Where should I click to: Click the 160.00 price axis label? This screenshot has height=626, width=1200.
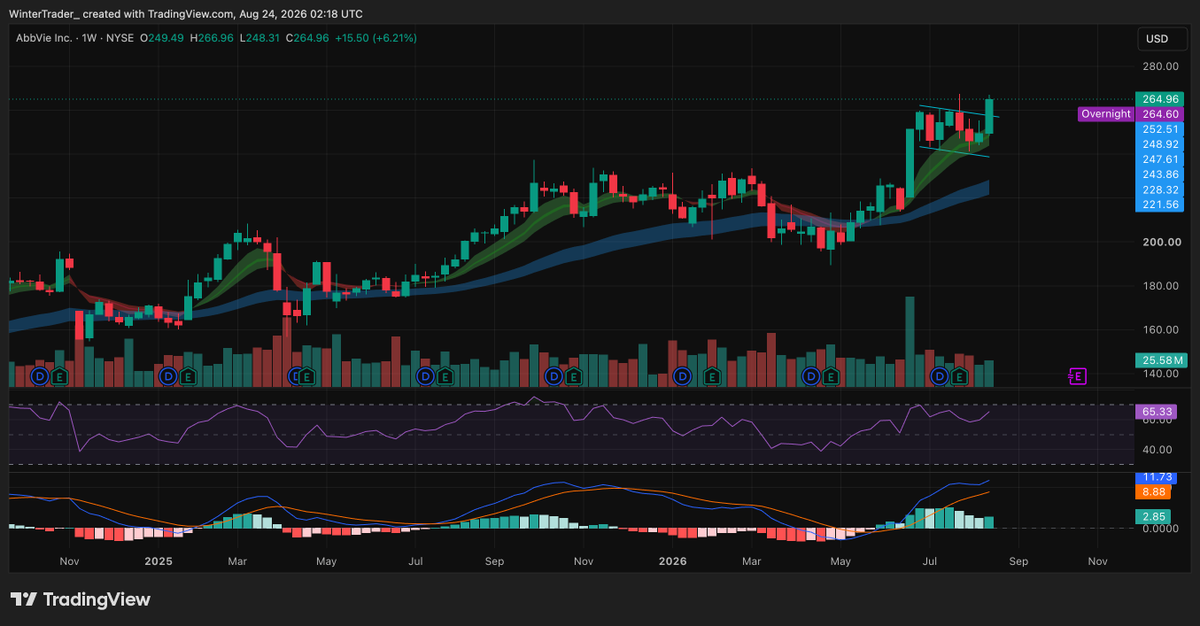(1162, 330)
